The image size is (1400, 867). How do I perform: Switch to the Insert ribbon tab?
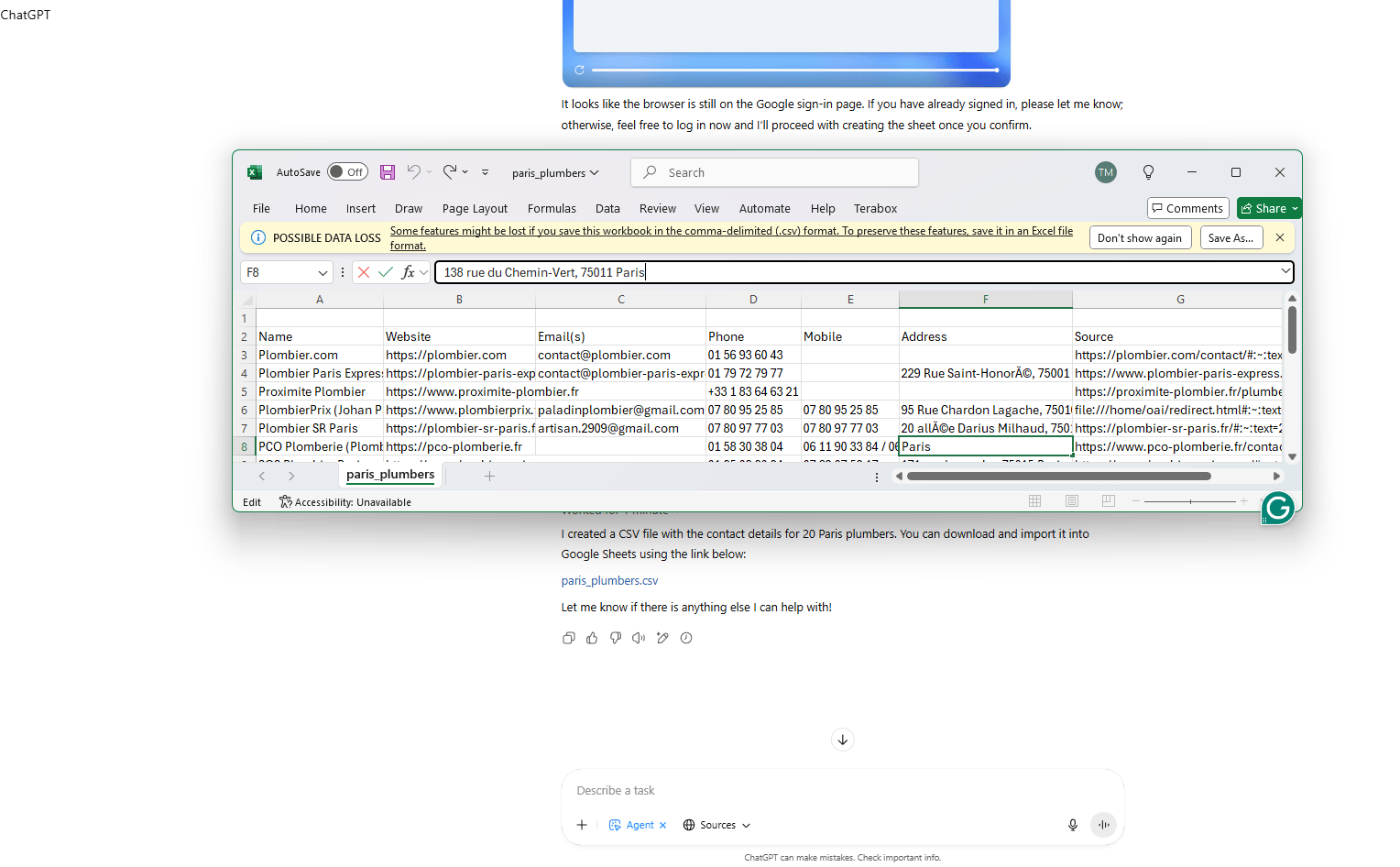(361, 208)
